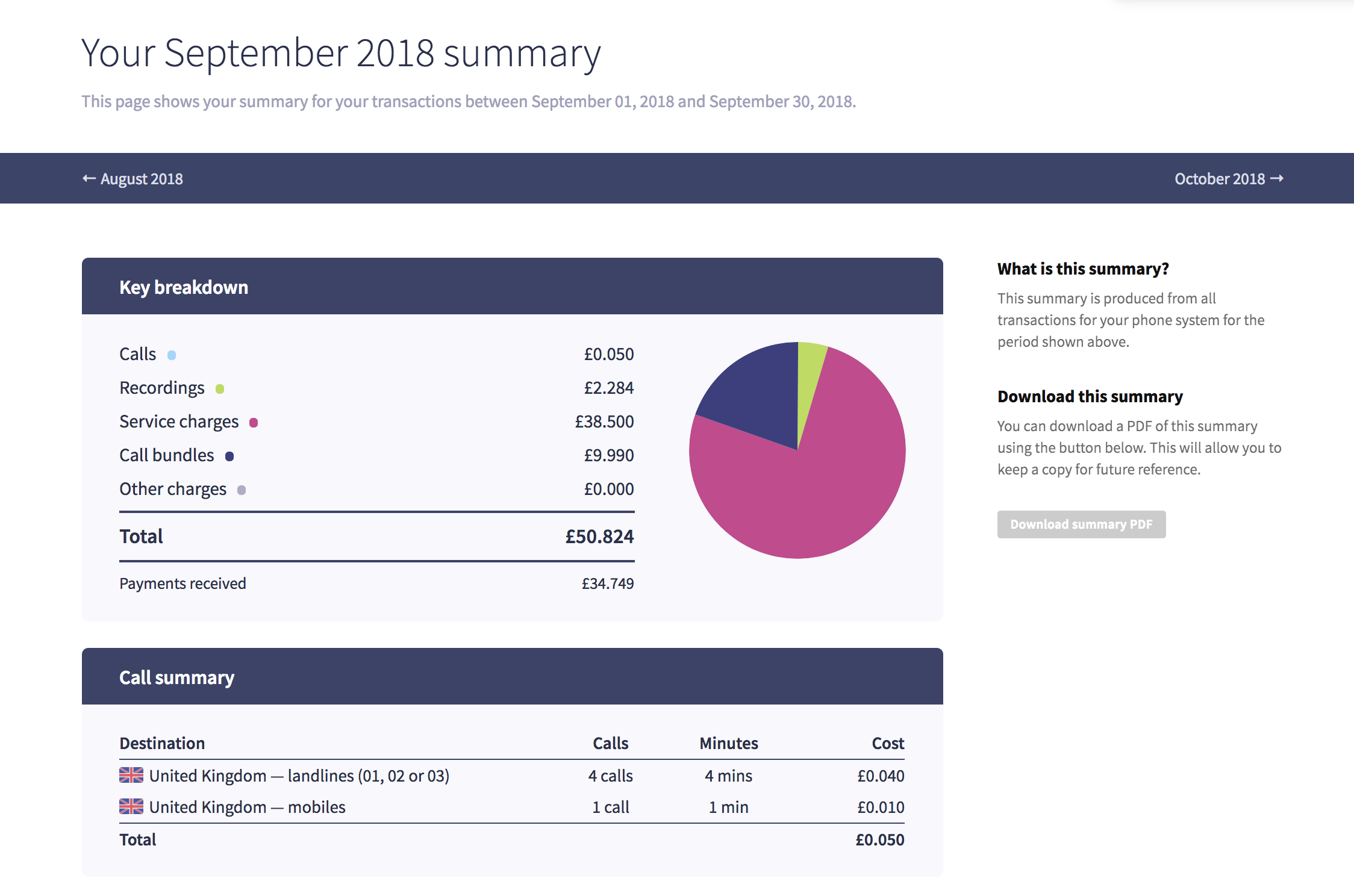
Task: Click the 'Download this summary' heading
Action: tap(1090, 396)
